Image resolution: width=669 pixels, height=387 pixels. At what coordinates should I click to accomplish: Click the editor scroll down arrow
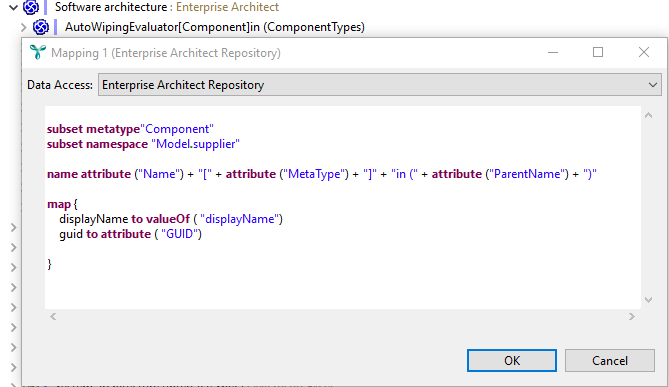[649, 300]
